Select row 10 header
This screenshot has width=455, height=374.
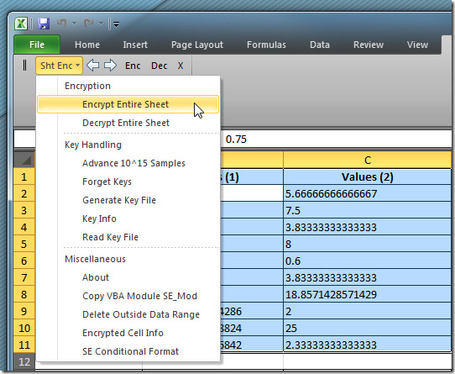click(x=24, y=328)
